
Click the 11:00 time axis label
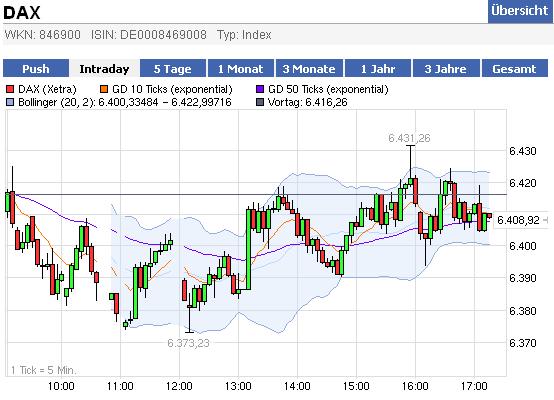120,386
